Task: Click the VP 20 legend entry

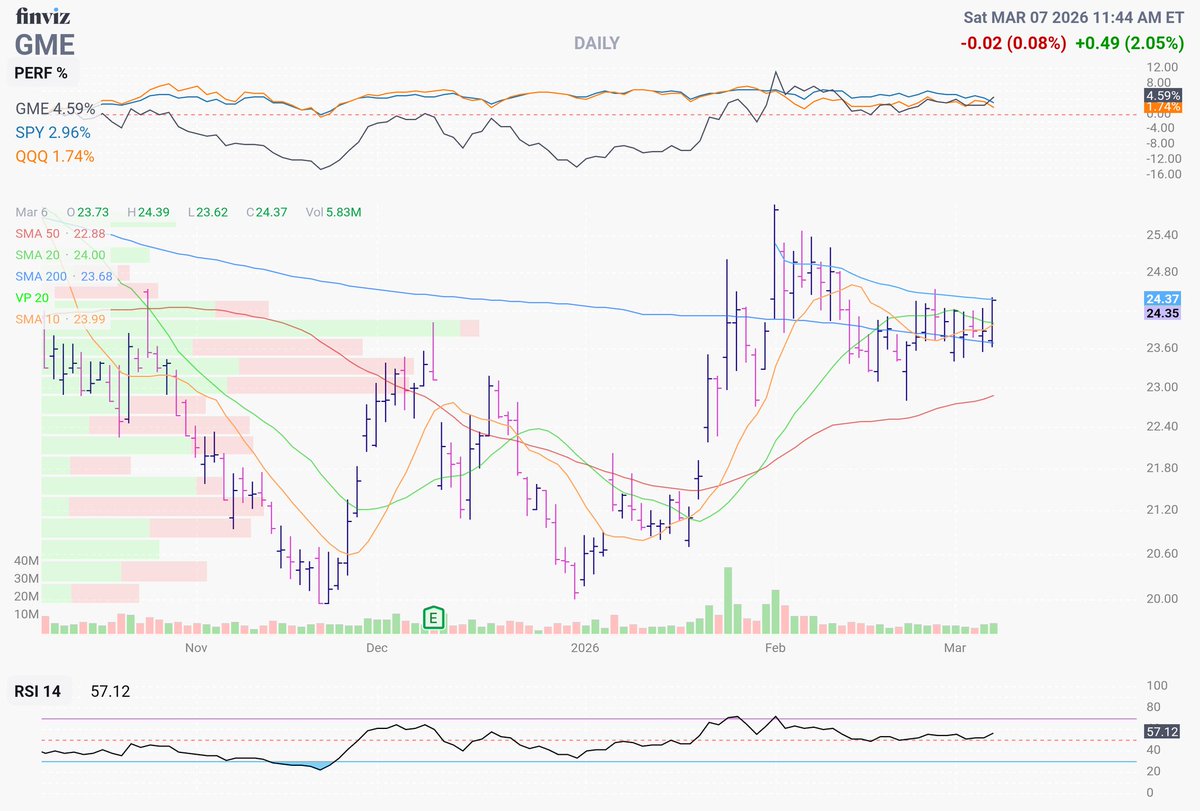Action: [34, 299]
